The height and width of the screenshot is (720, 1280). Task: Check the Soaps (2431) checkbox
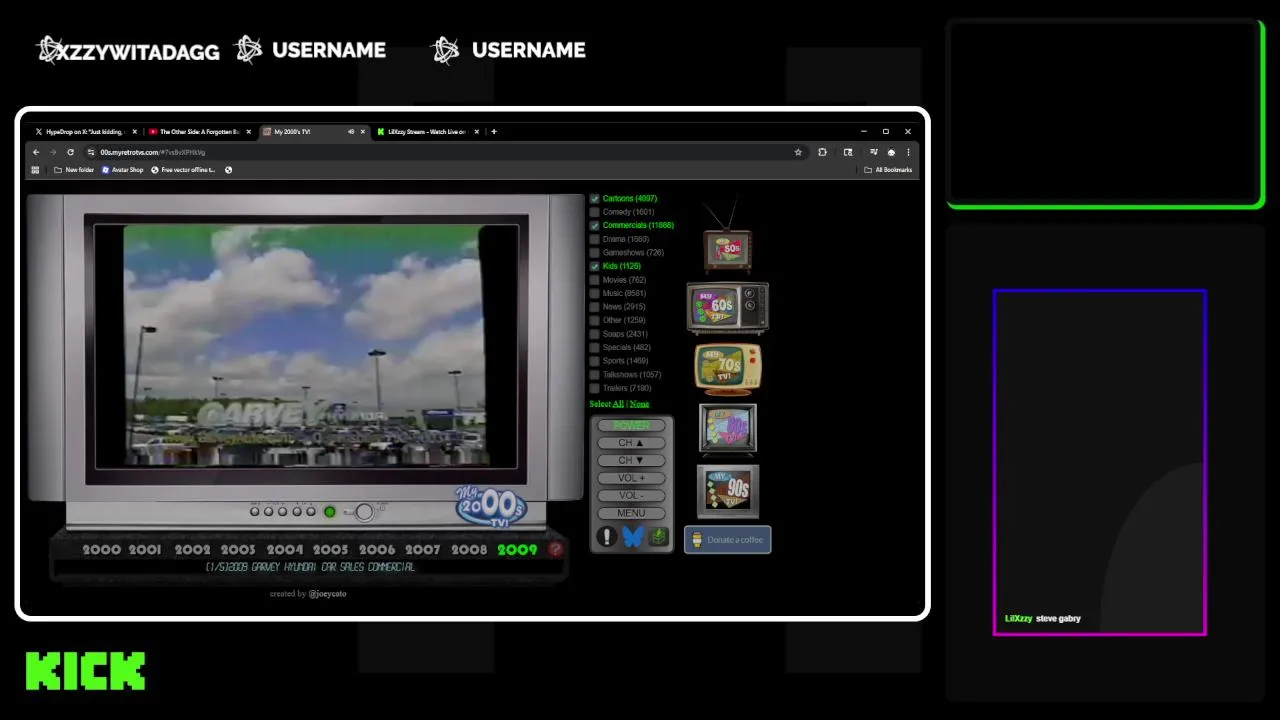(594, 334)
